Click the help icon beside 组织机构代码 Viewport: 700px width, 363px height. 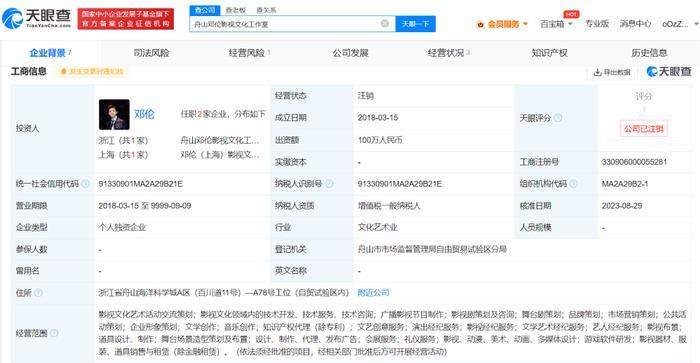[x=574, y=184]
